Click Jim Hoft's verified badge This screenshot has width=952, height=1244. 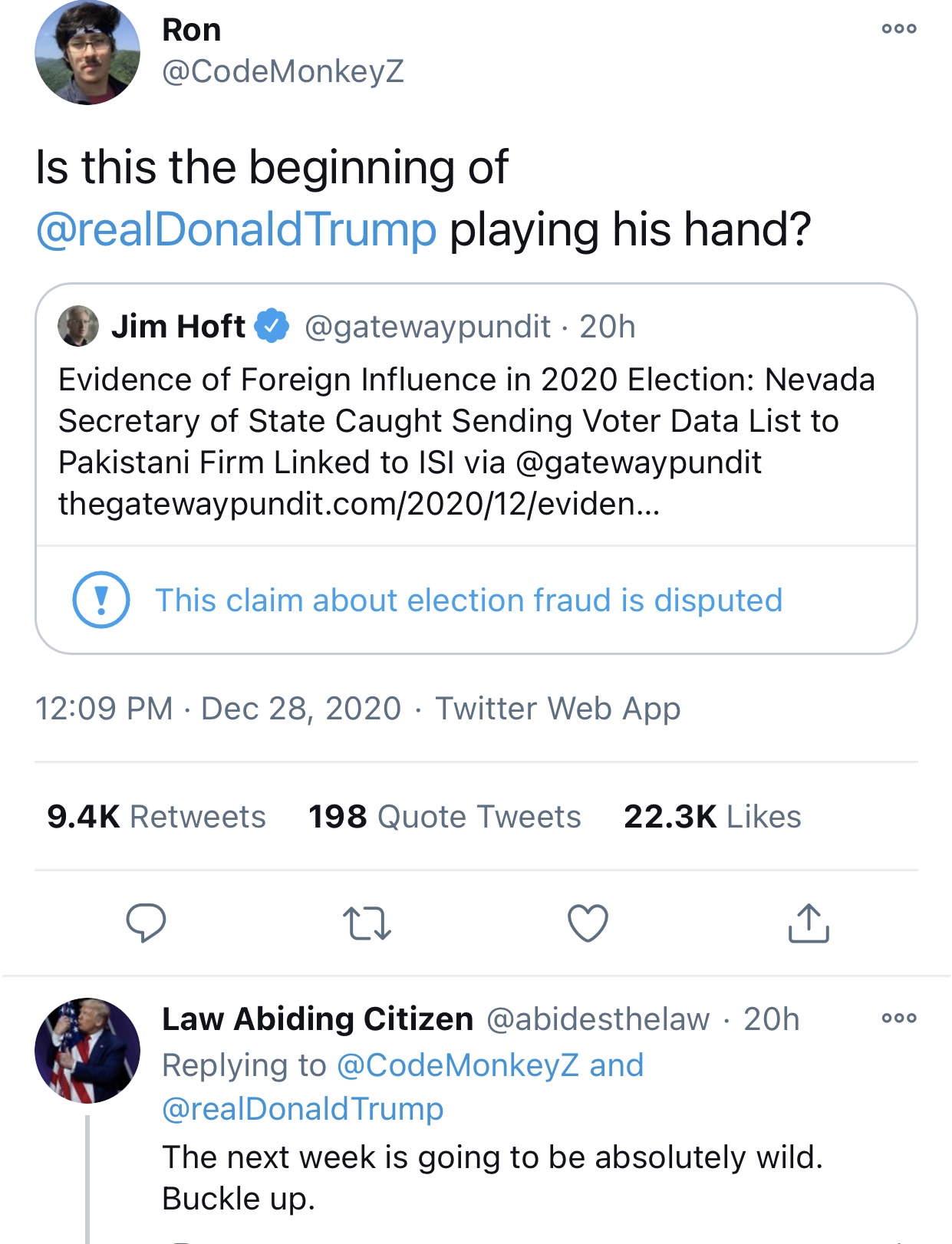[x=272, y=326]
